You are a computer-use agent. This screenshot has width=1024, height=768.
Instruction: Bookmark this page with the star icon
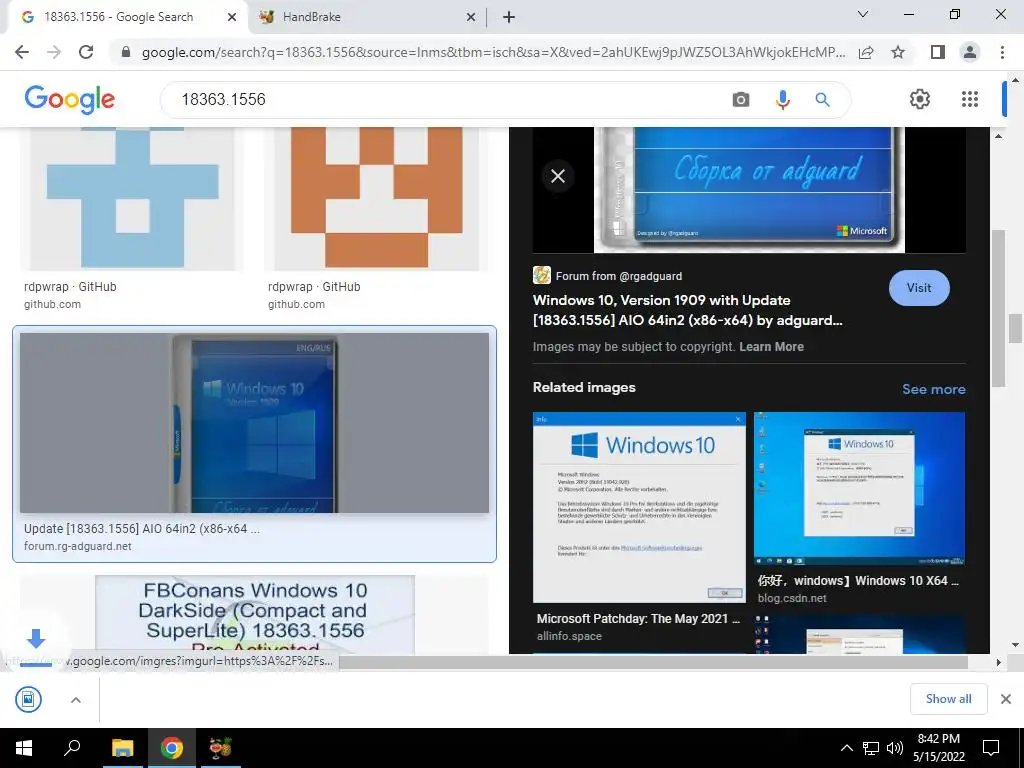[x=898, y=52]
